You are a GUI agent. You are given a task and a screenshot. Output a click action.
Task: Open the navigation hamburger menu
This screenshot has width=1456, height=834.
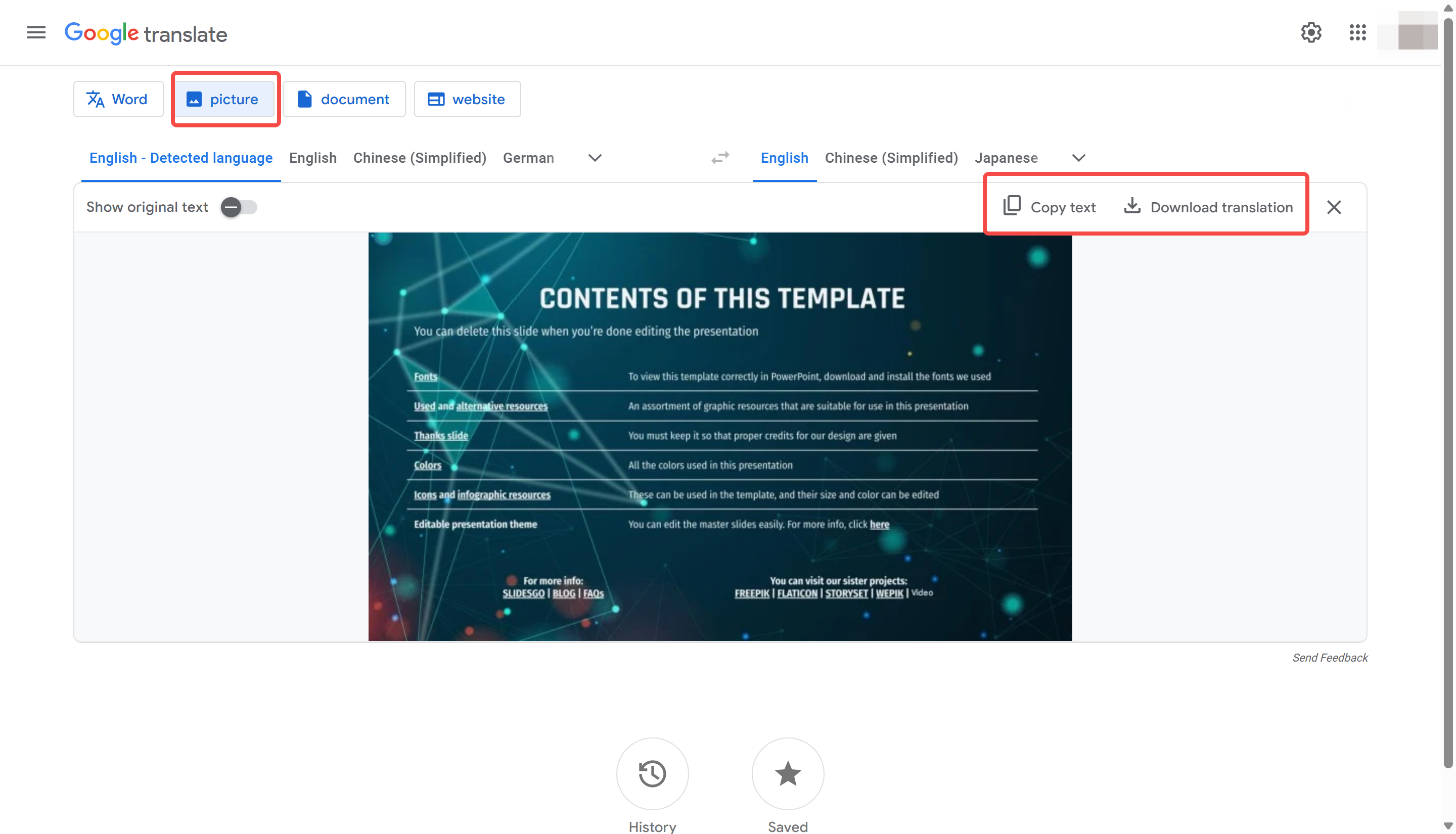(x=35, y=33)
